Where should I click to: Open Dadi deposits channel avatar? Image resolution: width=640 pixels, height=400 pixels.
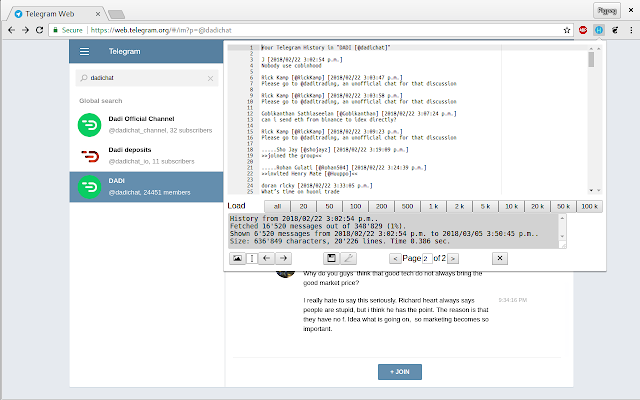tap(89, 156)
